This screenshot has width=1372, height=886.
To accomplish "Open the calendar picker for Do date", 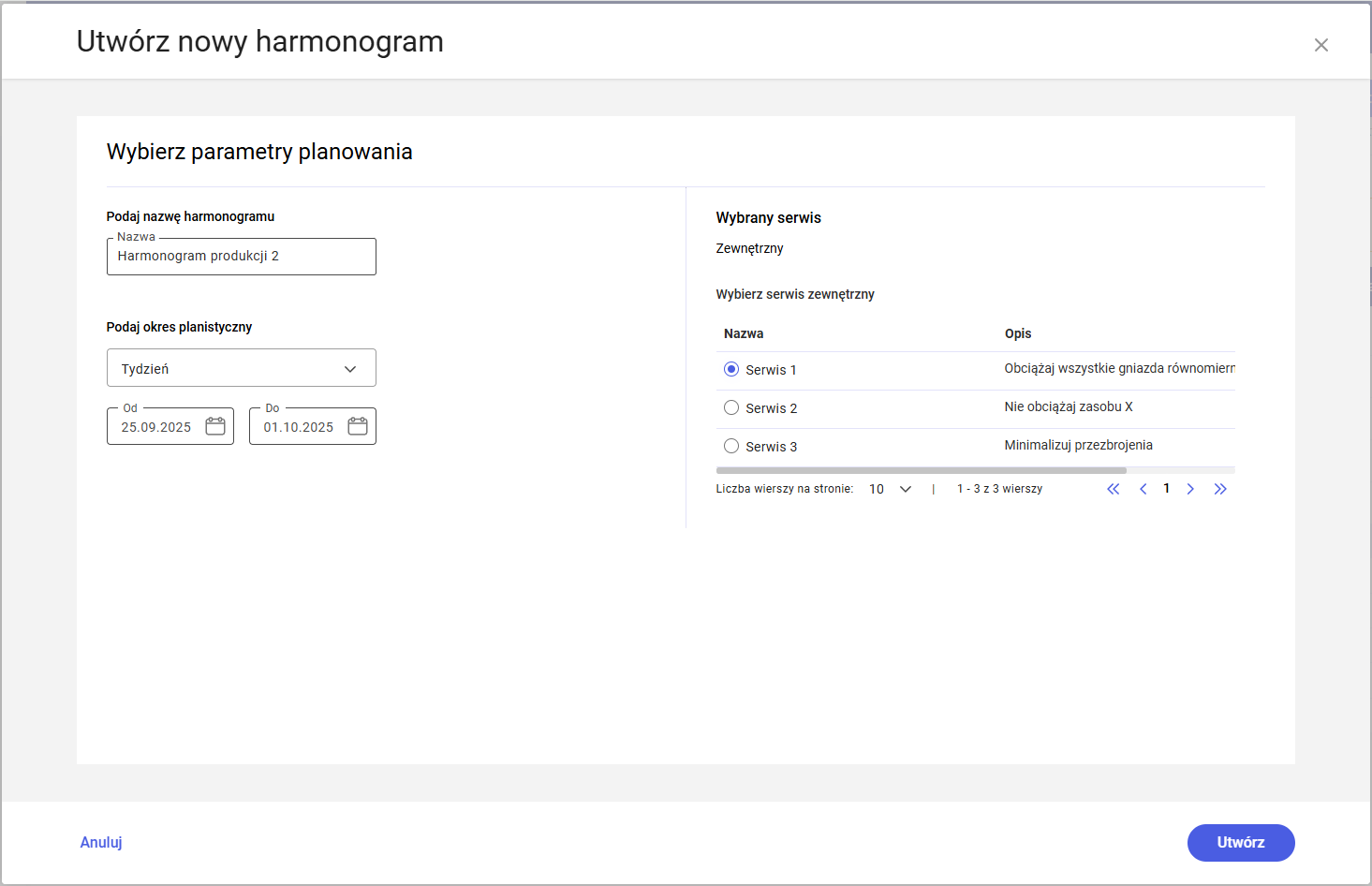I will [x=358, y=426].
